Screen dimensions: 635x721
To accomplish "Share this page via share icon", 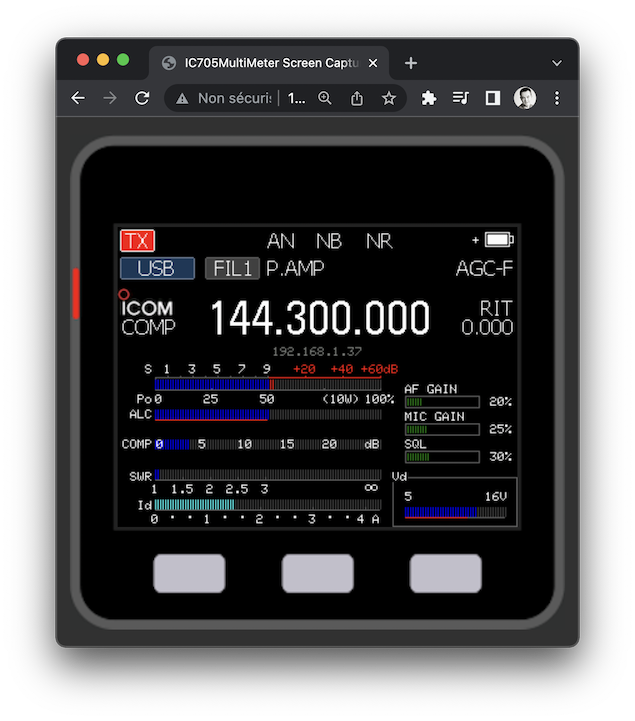I will click(x=357, y=98).
